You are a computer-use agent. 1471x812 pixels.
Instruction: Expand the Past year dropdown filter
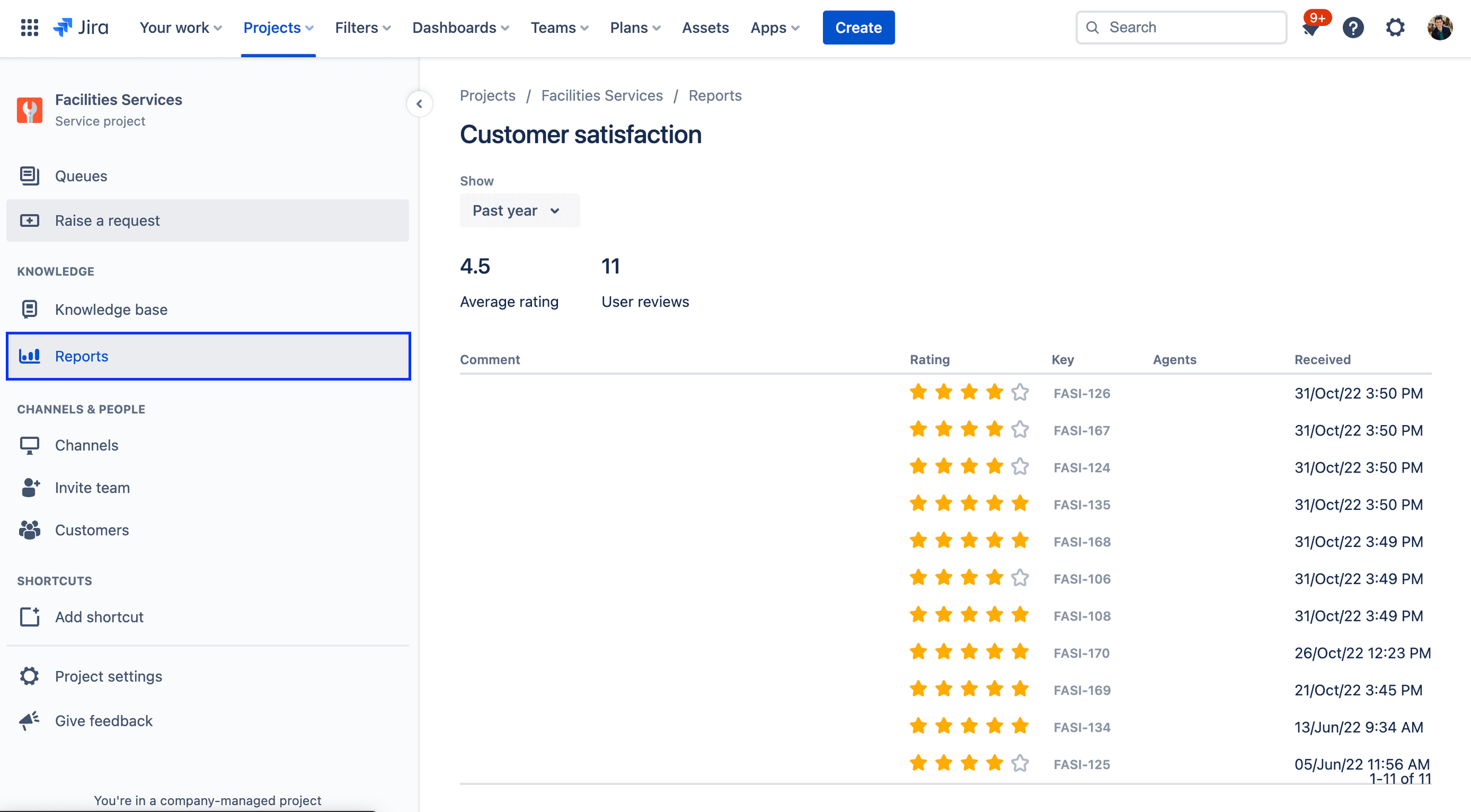coord(516,210)
